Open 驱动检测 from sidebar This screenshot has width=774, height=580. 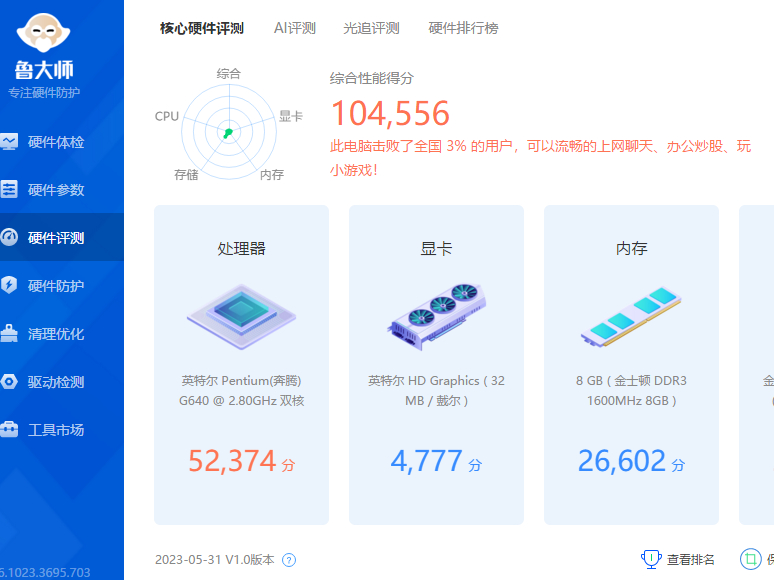point(62,382)
